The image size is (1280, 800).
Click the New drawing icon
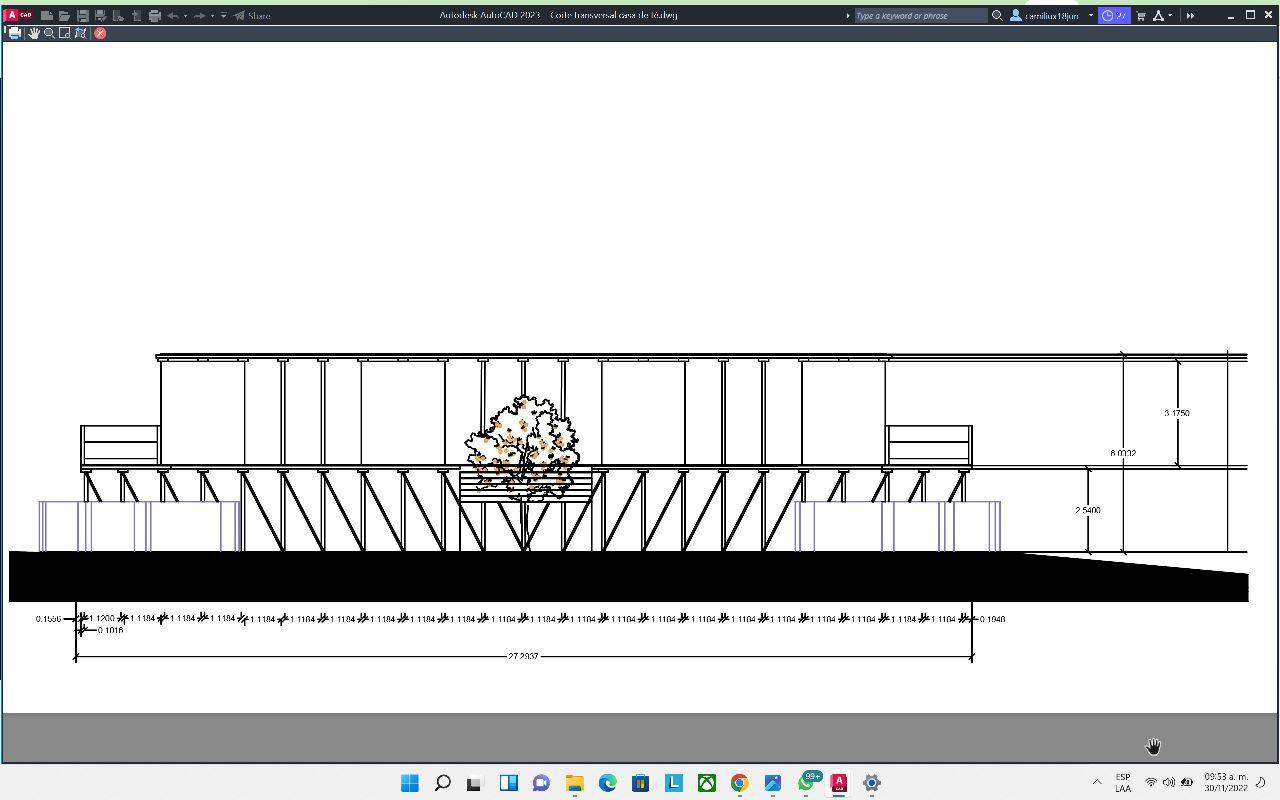tap(46, 16)
